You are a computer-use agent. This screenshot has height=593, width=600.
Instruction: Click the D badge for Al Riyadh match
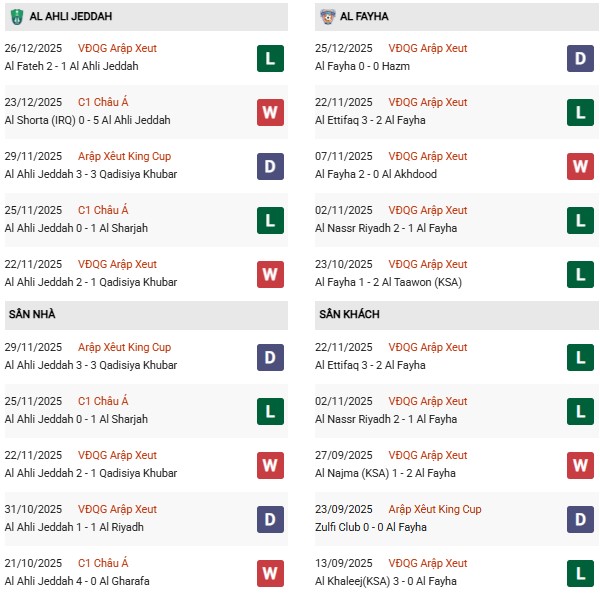(270, 519)
